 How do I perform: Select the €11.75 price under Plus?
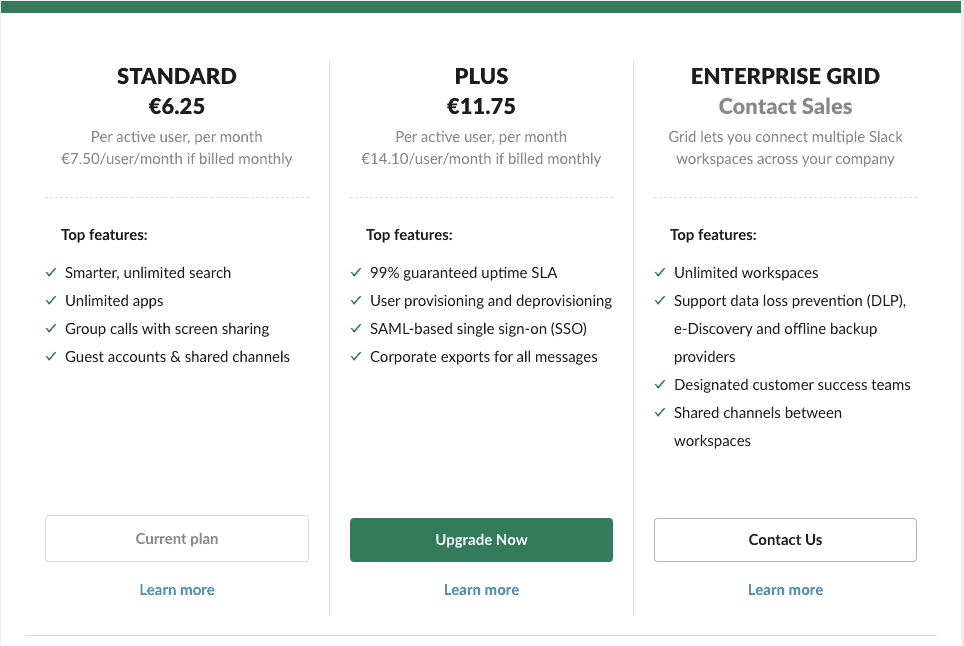[x=481, y=105]
